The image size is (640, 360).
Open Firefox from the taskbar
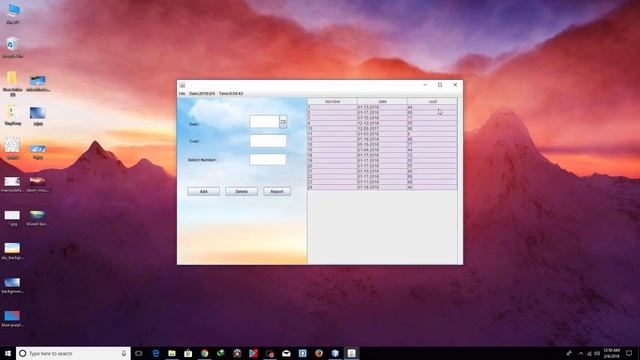319,353
